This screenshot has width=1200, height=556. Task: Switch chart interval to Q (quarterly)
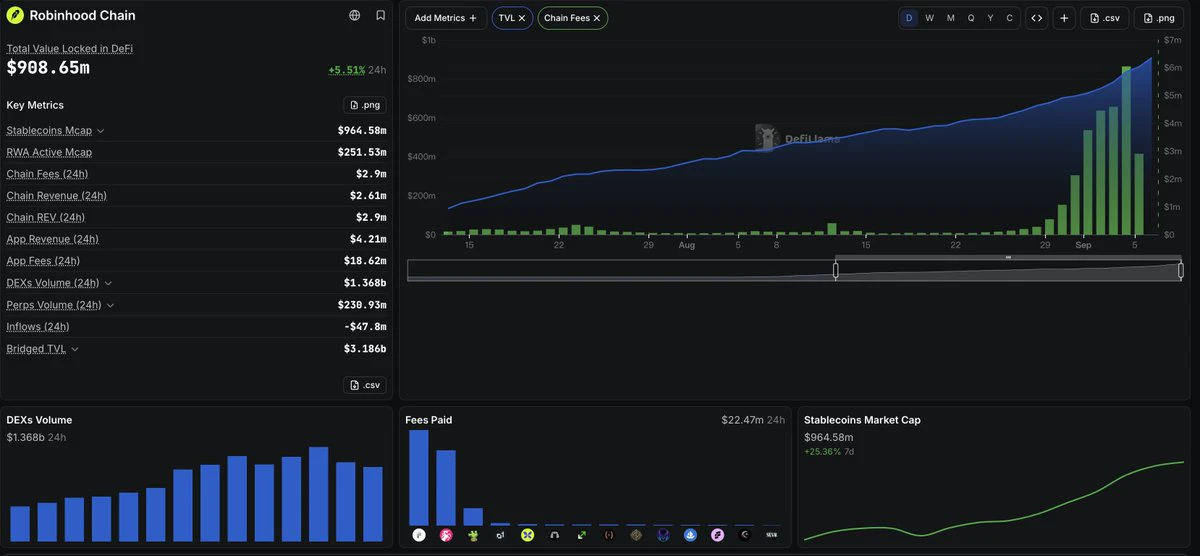(x=971, y=18)
